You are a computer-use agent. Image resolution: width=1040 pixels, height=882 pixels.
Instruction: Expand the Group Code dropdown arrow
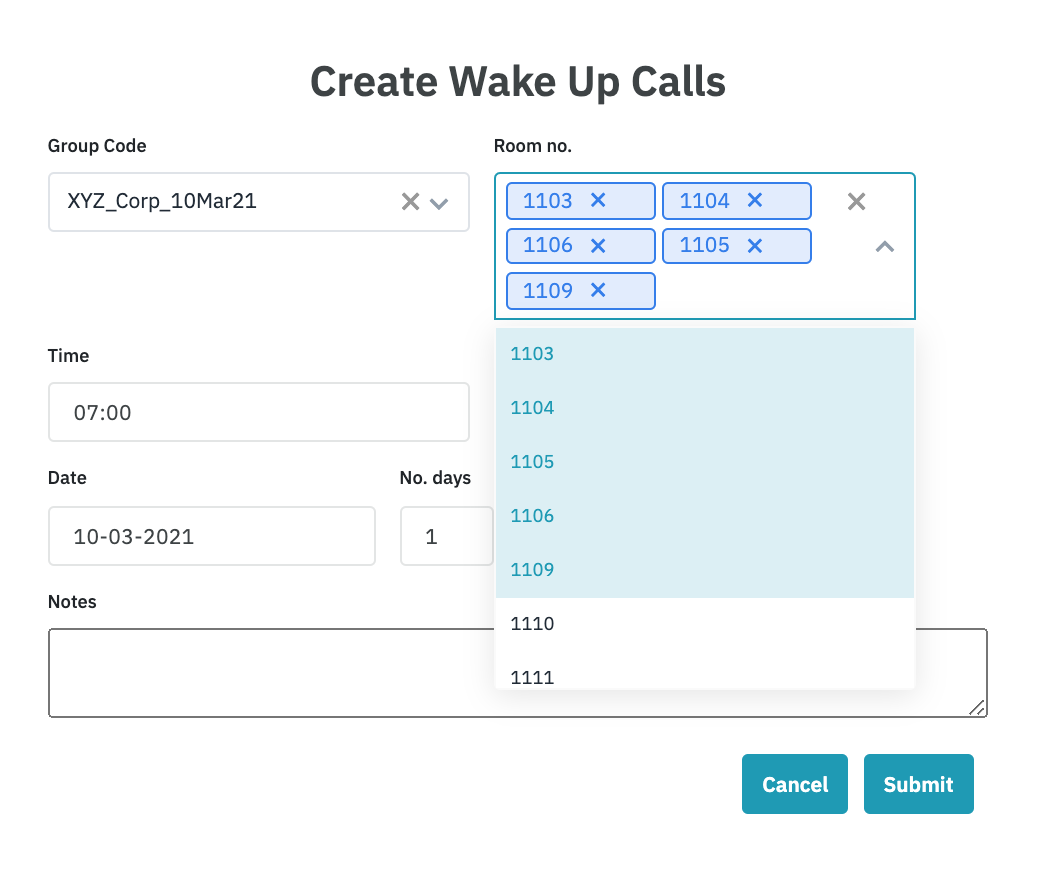[438, 203]
